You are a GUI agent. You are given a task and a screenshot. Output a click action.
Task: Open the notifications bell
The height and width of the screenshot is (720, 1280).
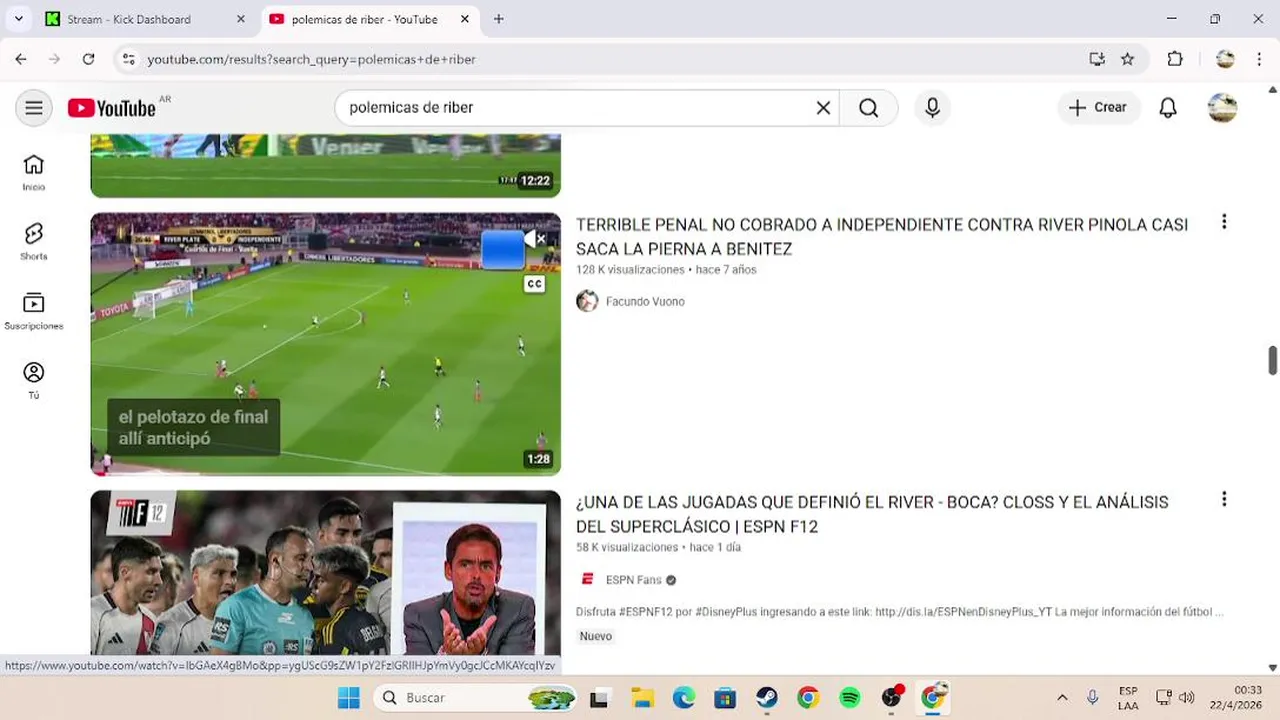pyautogui.click(x=1168, y=108)
